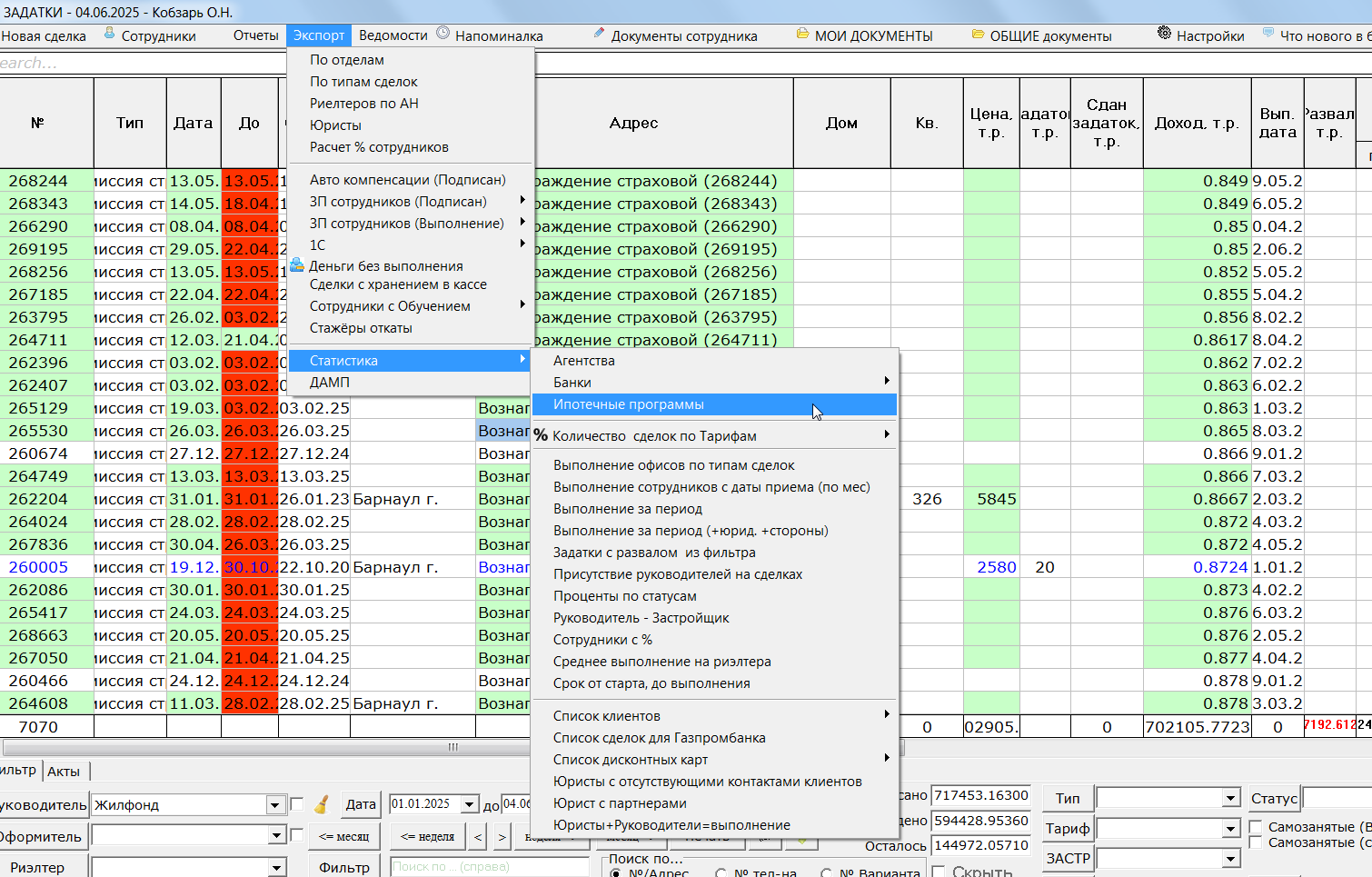This screenshot has width=1372, height=877.
Task: Switch to the Акты tab
Action: pos(65,772)
